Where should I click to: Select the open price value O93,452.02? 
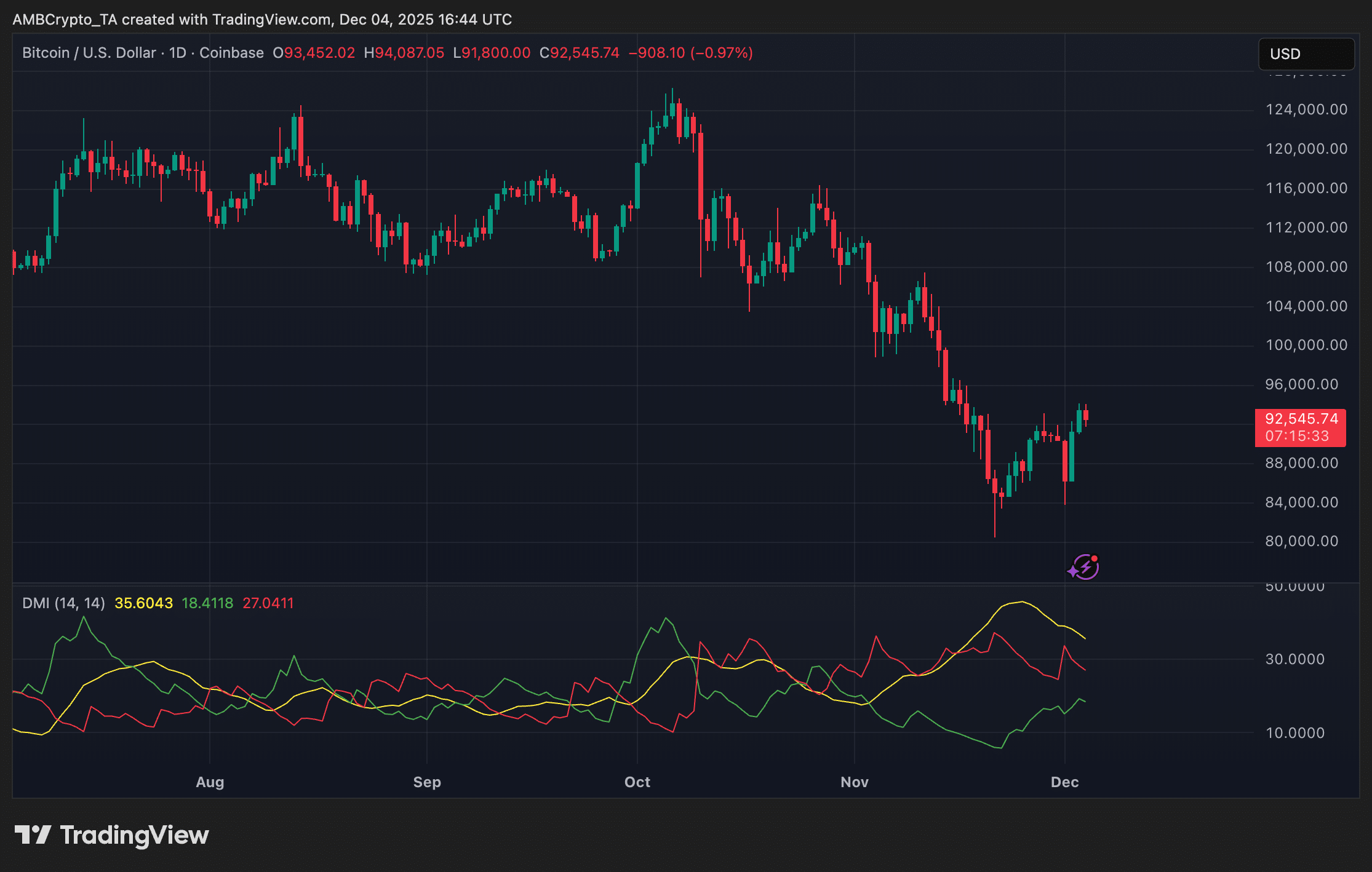pyautogui.click(x=314, y=53)
